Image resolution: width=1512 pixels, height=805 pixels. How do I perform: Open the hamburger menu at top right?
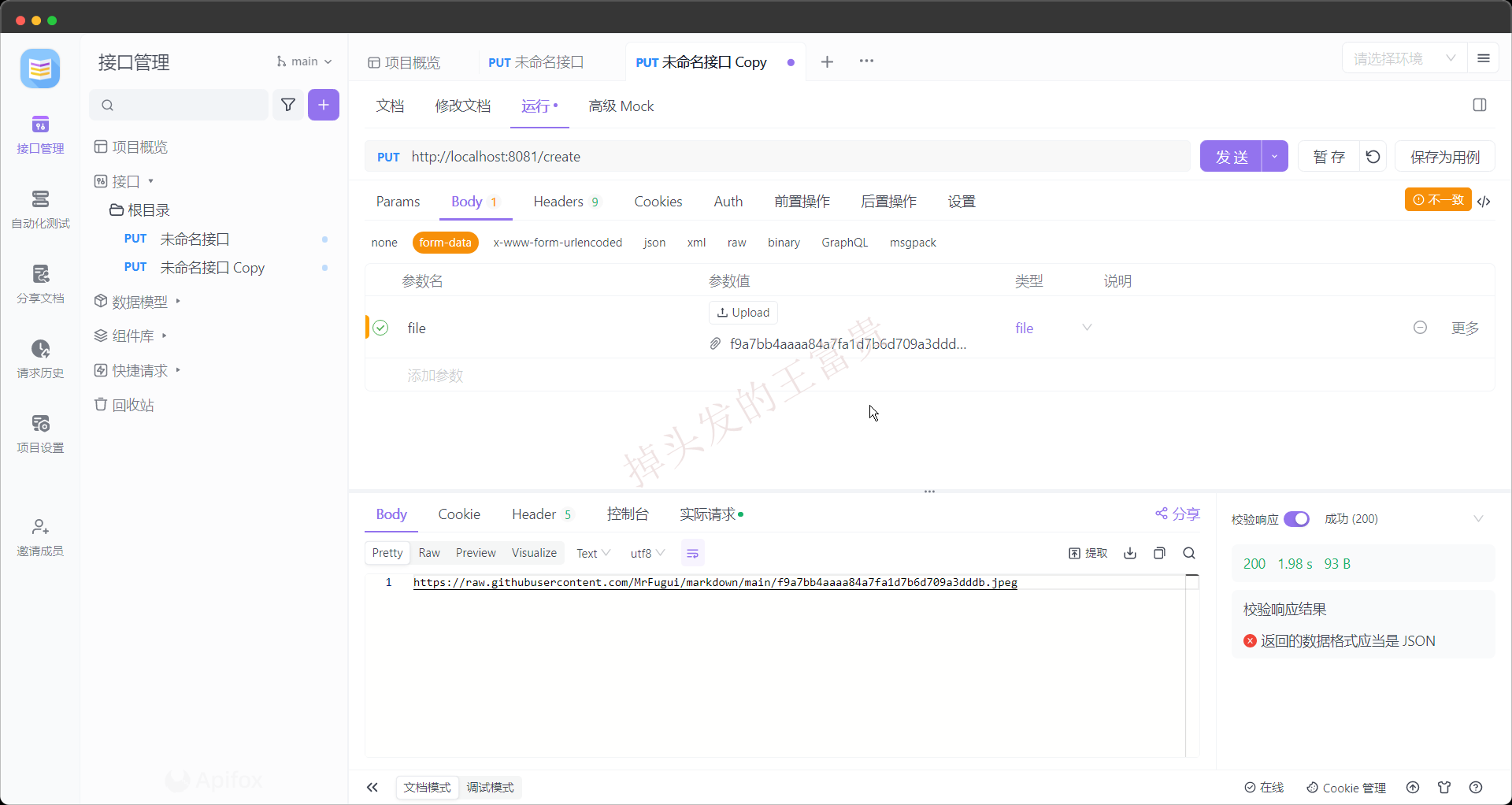coord(1484,59)
